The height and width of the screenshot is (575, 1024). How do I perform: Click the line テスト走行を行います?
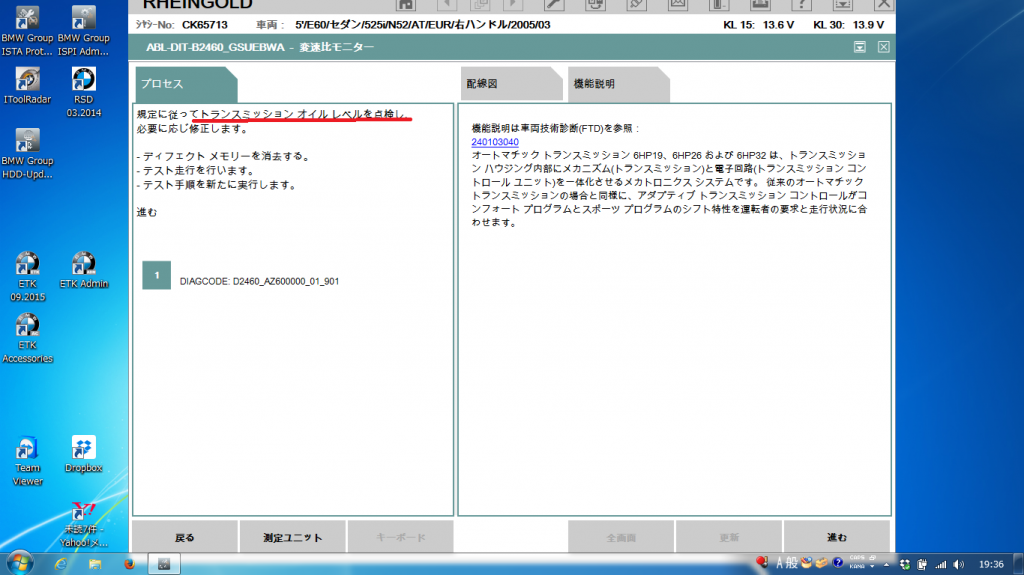click(x=195, y=171)
